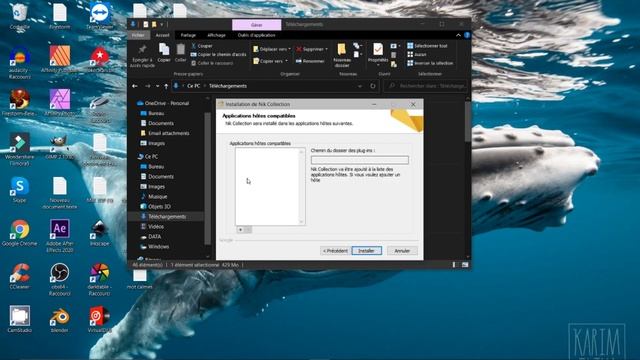
Task: Launch Adobe After Effects 2020 icon
Action: pos(60,236)
